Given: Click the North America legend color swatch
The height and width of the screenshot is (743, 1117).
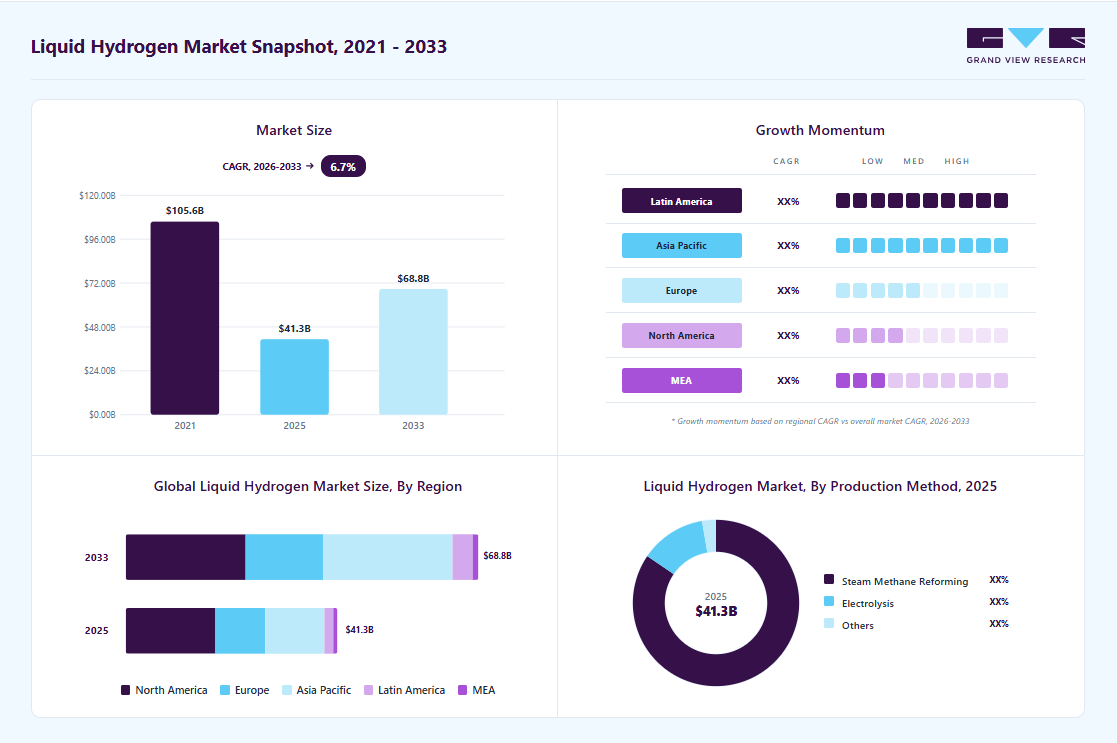Looking at the screenshot, I should pyautogui.click(x=125, y=690).
